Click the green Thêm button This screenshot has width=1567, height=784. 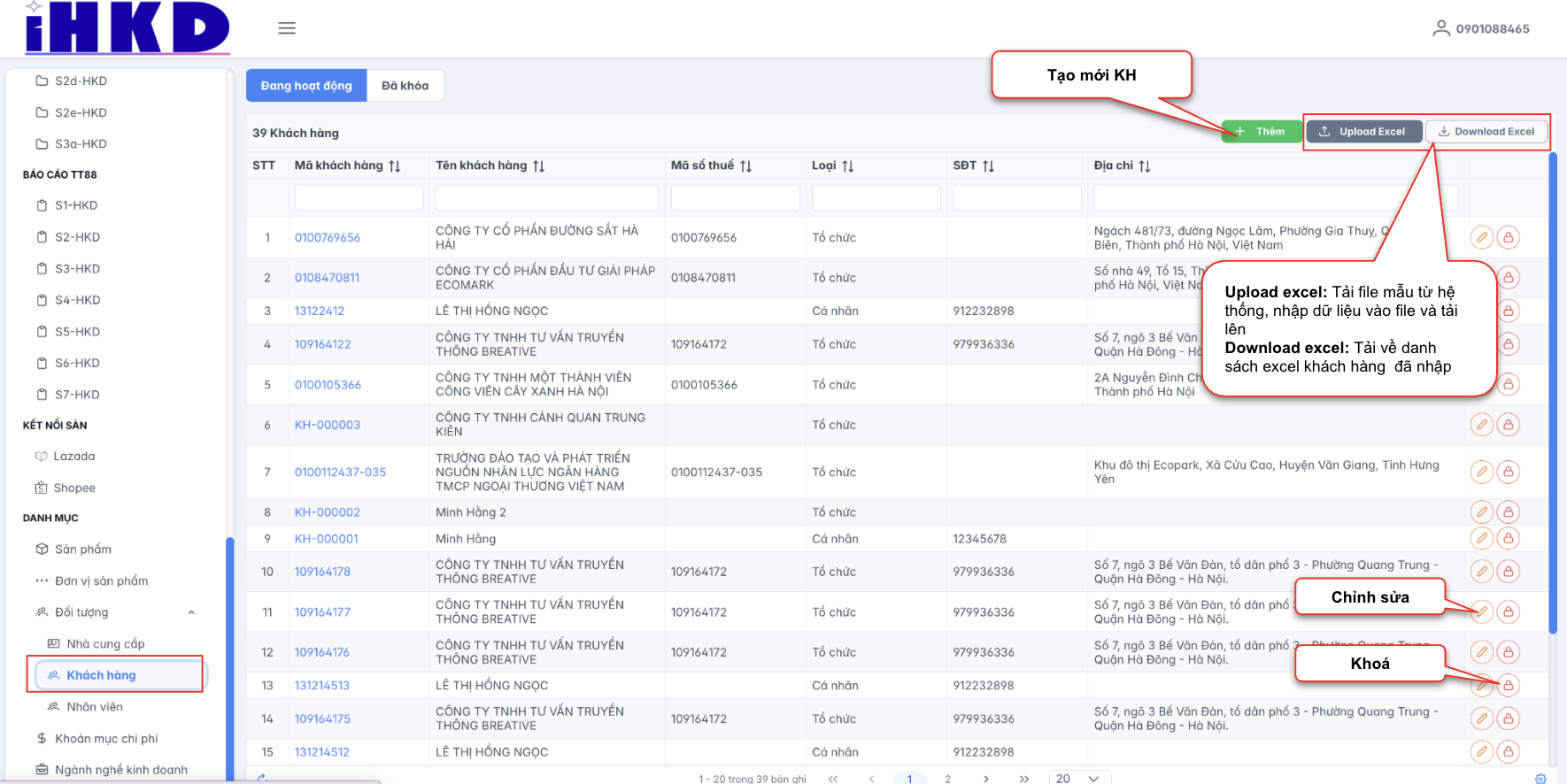click(1261, 132)
